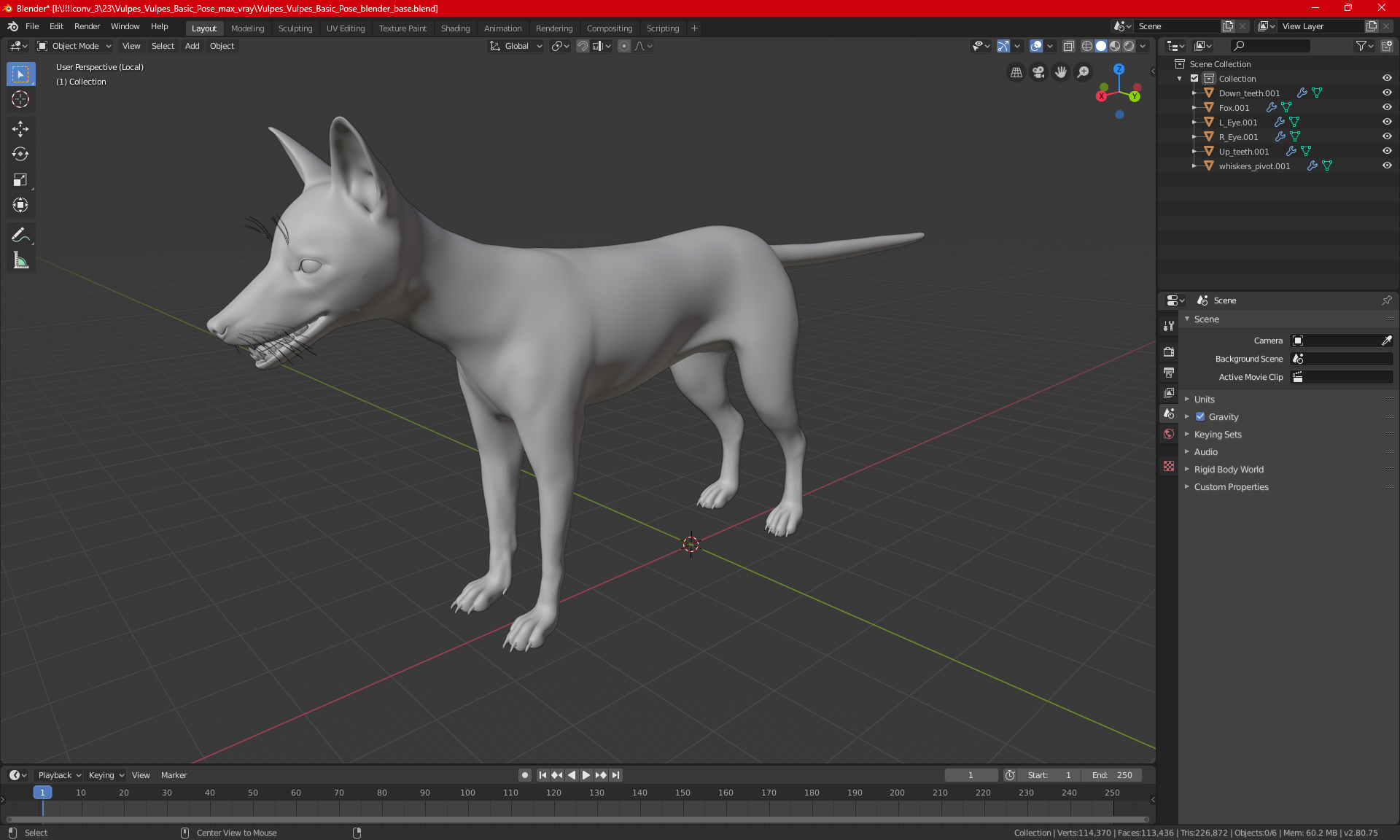
Task: Toggle Gravity checkbox in Scene panel
Action: point(1199,416)
